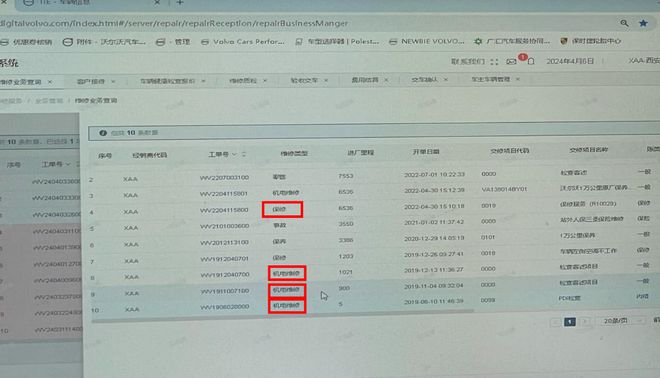Screen dimensions: 660x378
Task: Click the magnifier zoom icon in address bar
Action: pyautogui.click(x=624, y=23)
